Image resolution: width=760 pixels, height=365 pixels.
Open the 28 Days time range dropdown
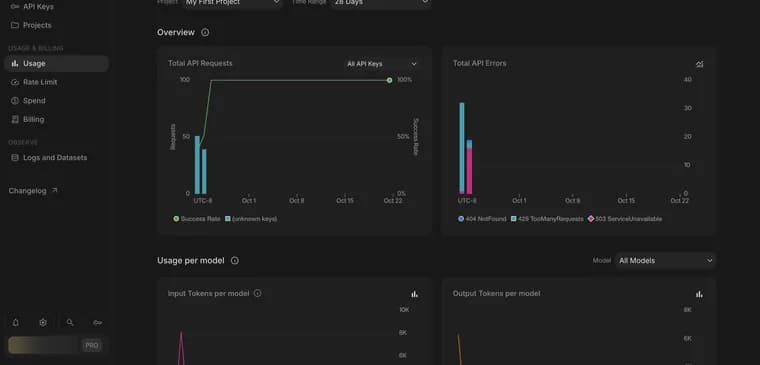pos(381,2)
